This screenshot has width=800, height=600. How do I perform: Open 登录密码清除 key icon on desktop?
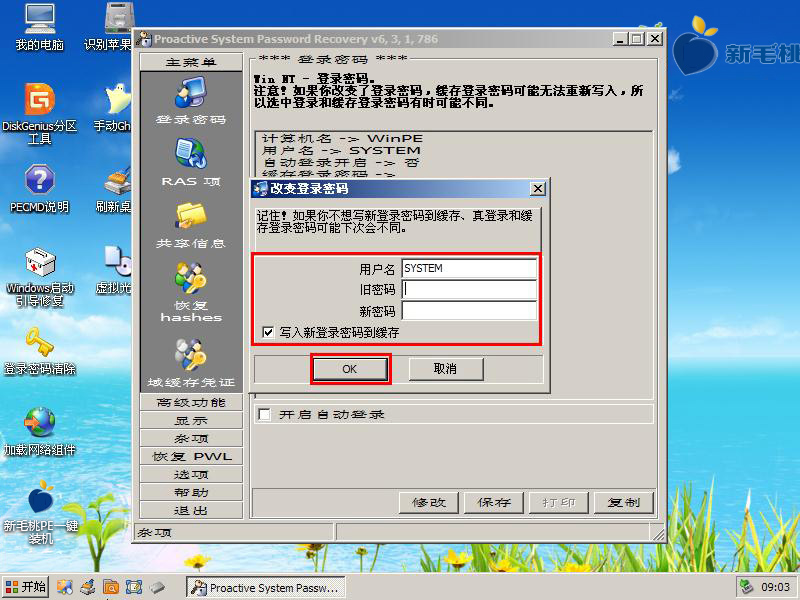40,351
